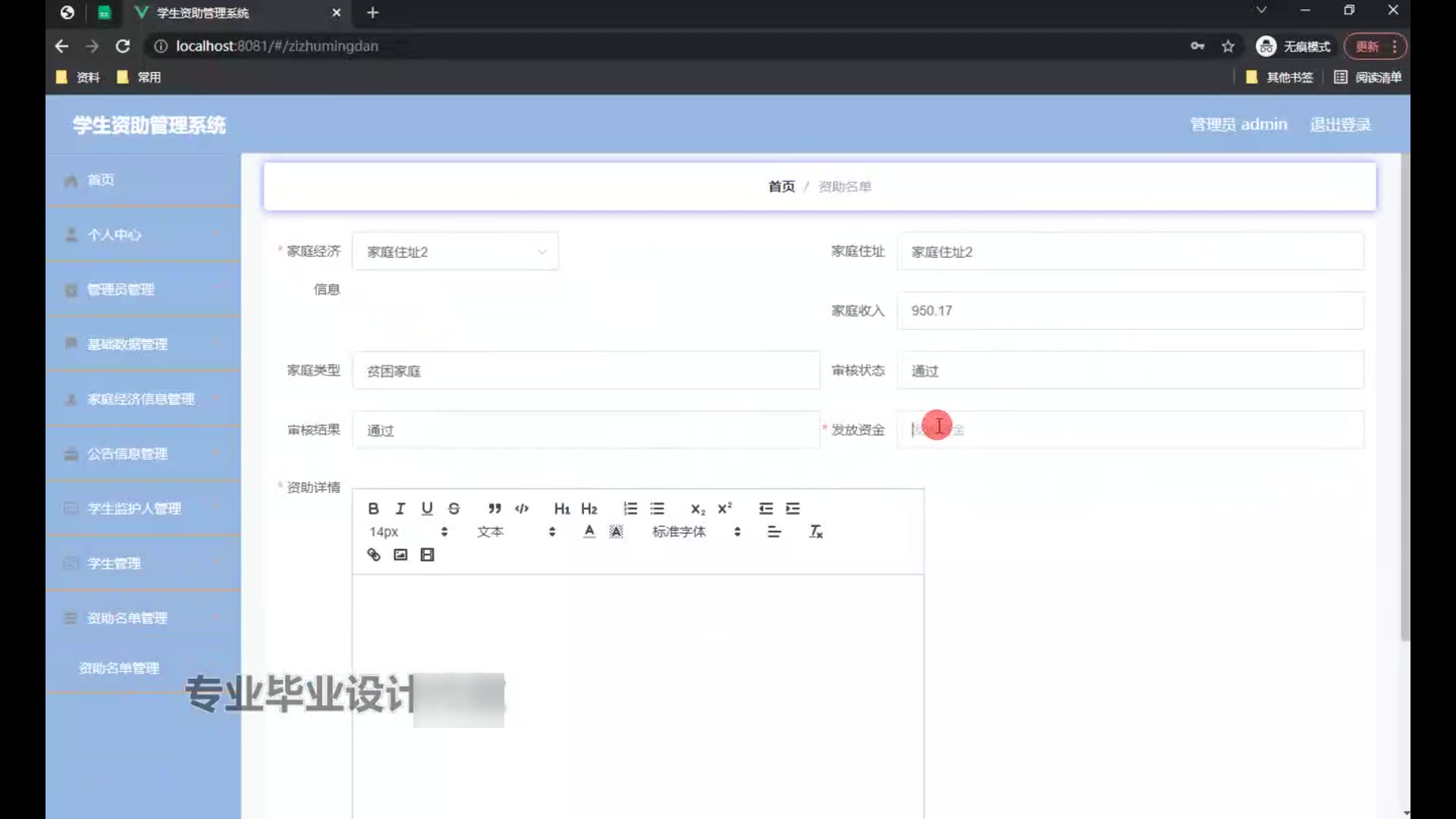The image size is (1456, 819).
Task: Open 学生管理 sidebar menu
Action: coord(114,563)
